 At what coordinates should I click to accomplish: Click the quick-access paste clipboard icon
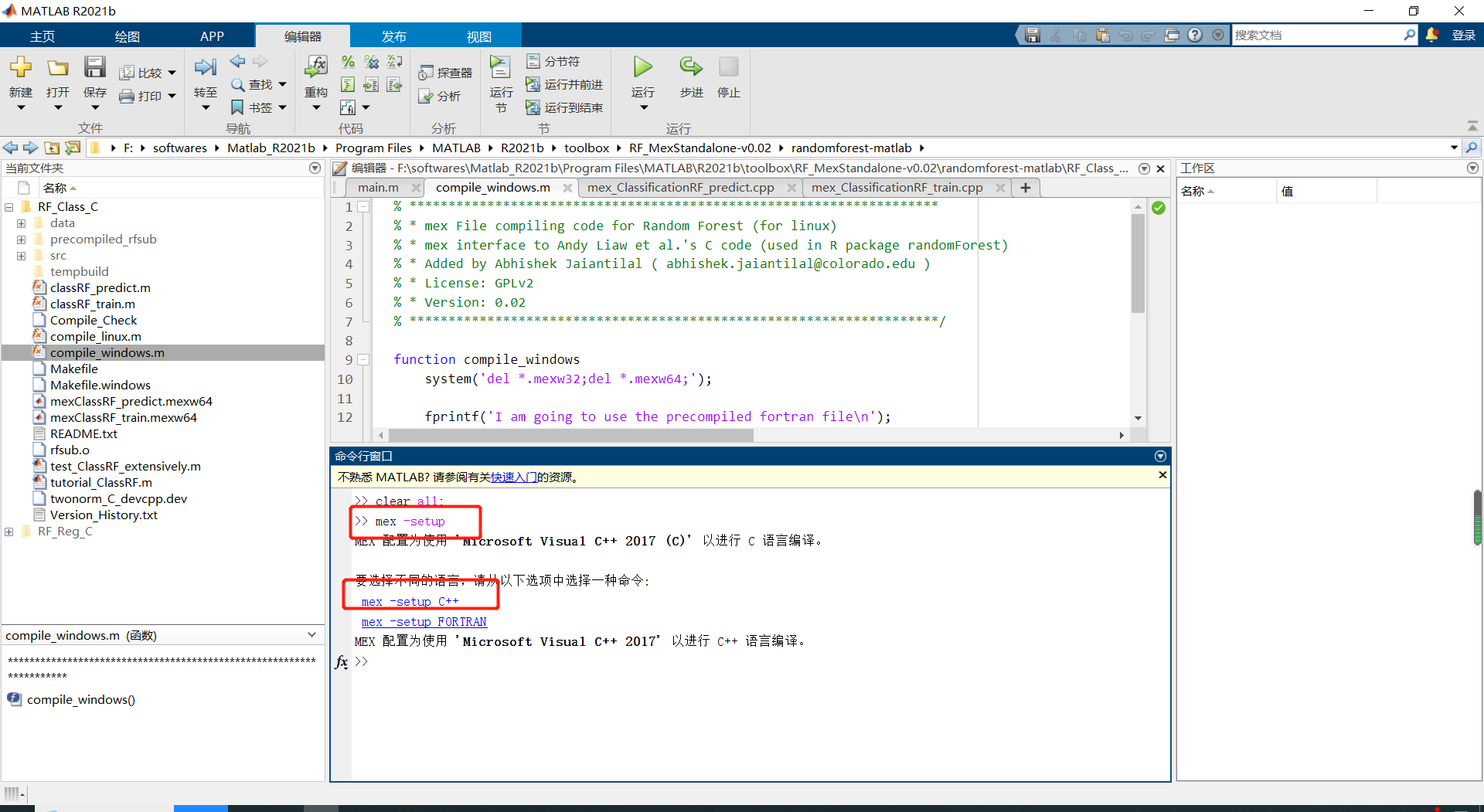1102,35
